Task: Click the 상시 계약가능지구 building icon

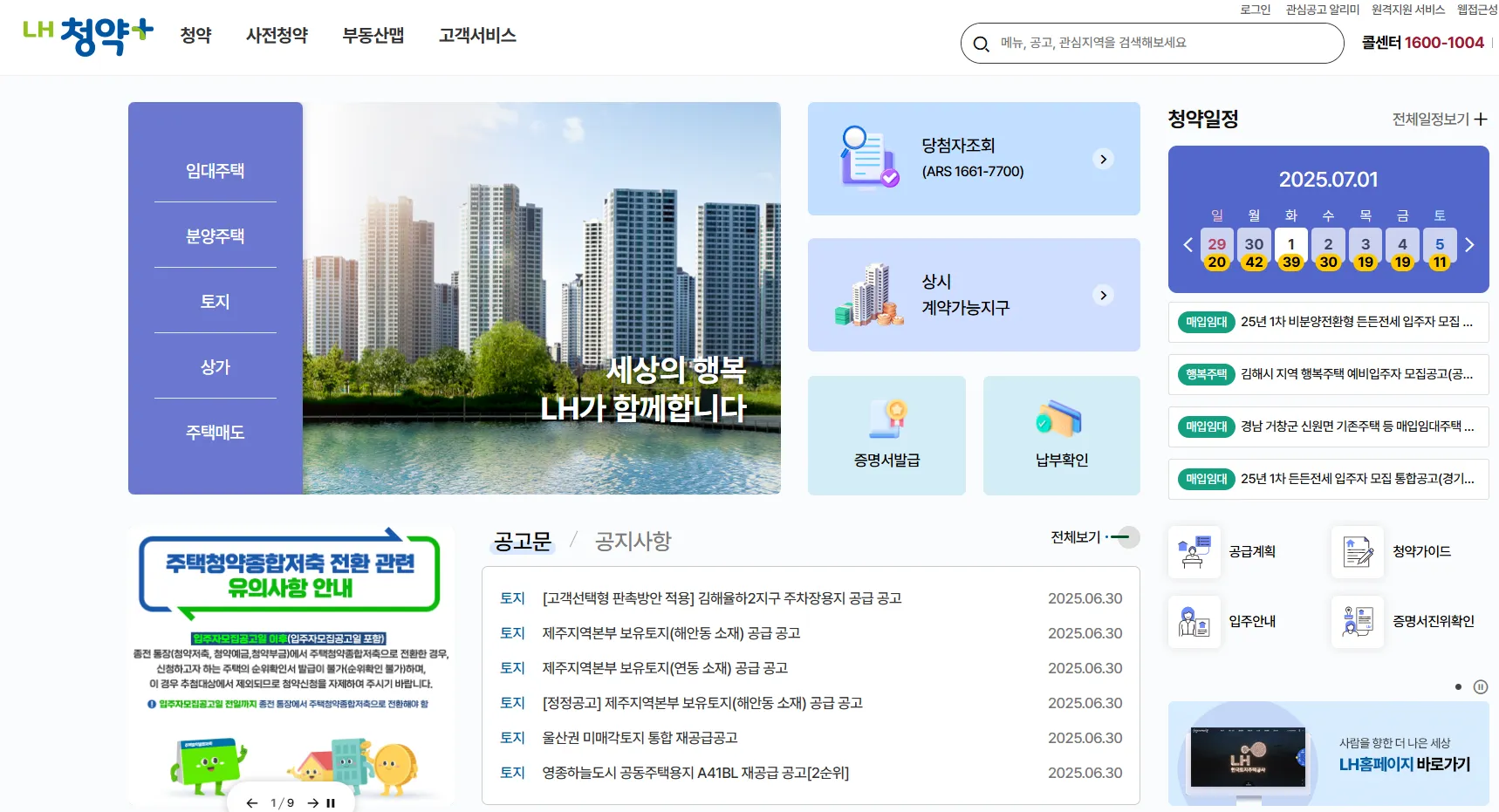Action: [x=868, y=295]
